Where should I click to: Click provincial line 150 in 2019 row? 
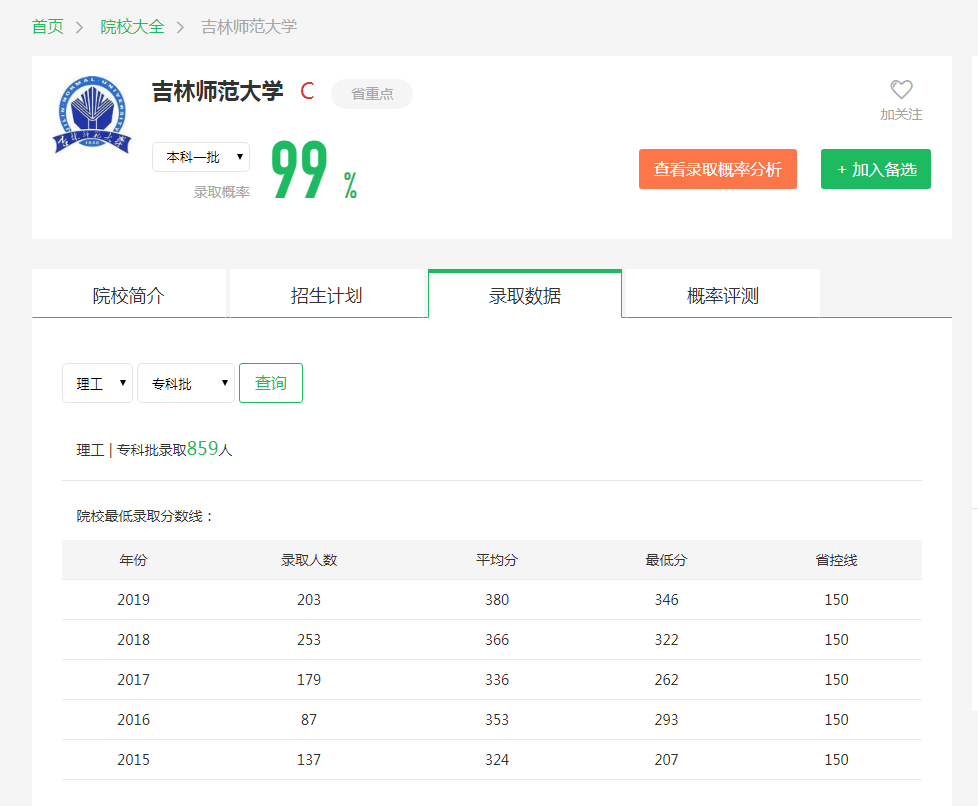(836, 600)
